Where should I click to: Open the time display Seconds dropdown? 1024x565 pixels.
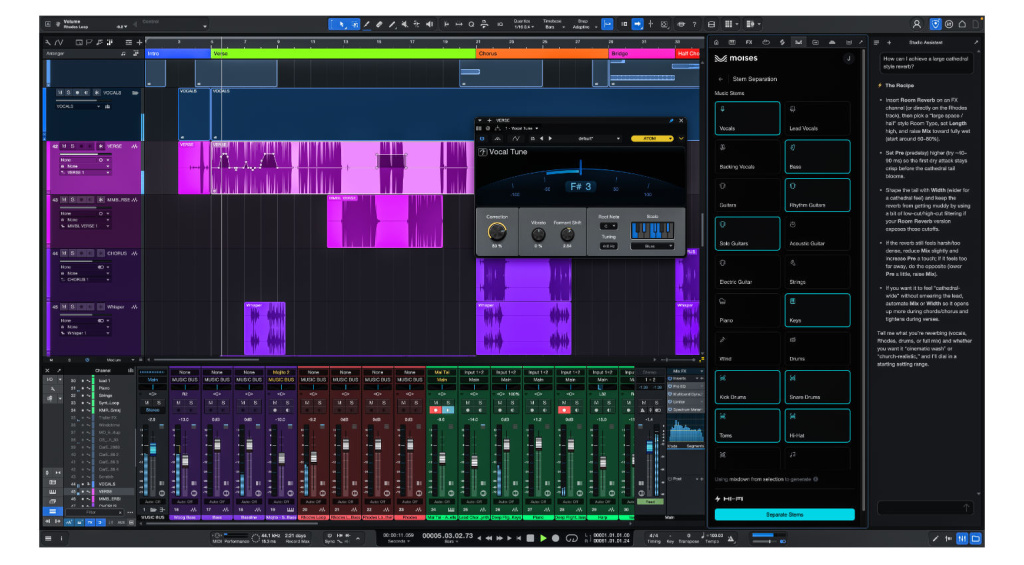tap(398, 541)
